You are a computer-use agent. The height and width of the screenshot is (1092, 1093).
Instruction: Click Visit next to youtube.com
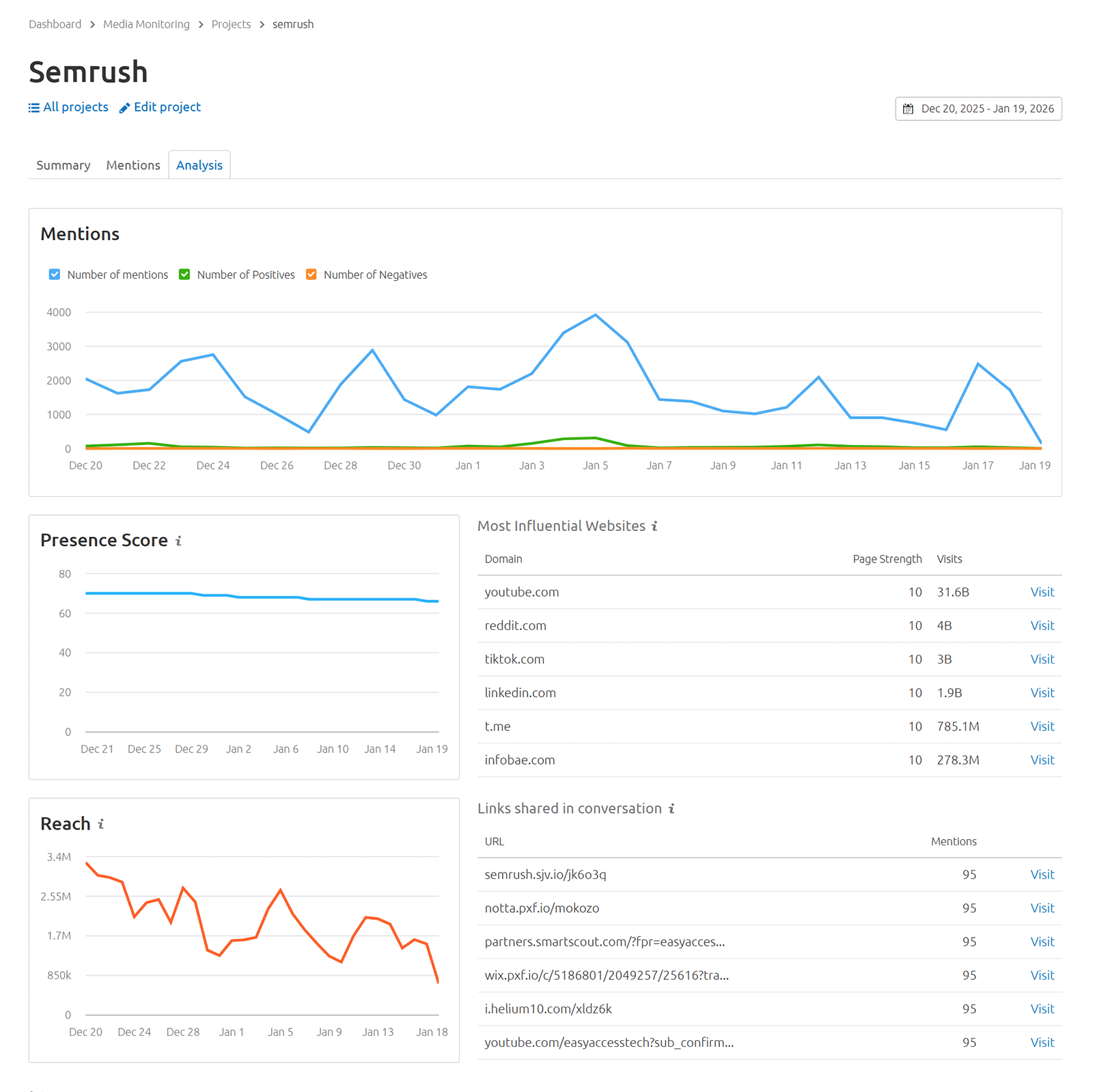click(1042, 592)
